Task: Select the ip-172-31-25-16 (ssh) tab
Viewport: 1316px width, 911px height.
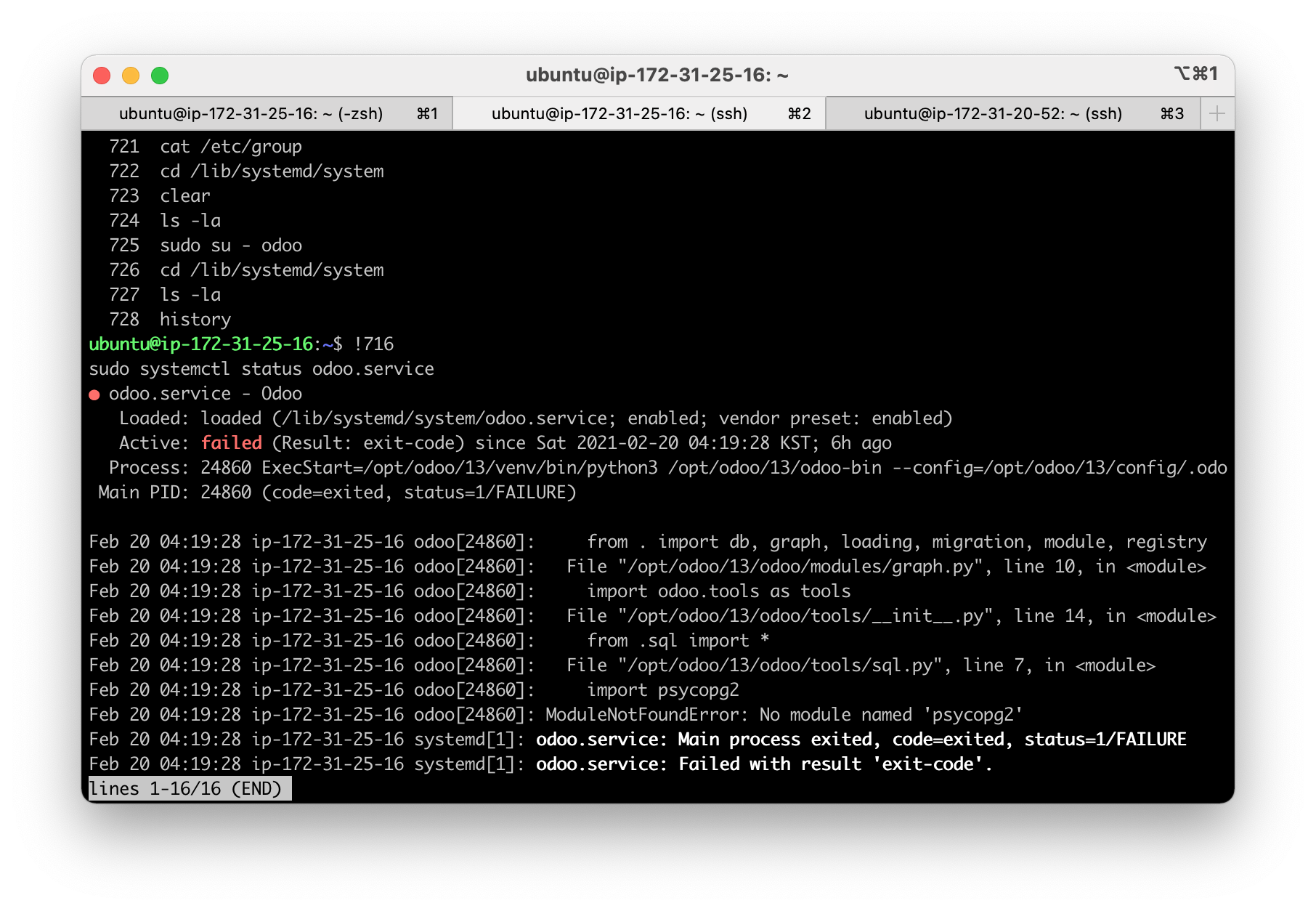Action: click(639, 113)
